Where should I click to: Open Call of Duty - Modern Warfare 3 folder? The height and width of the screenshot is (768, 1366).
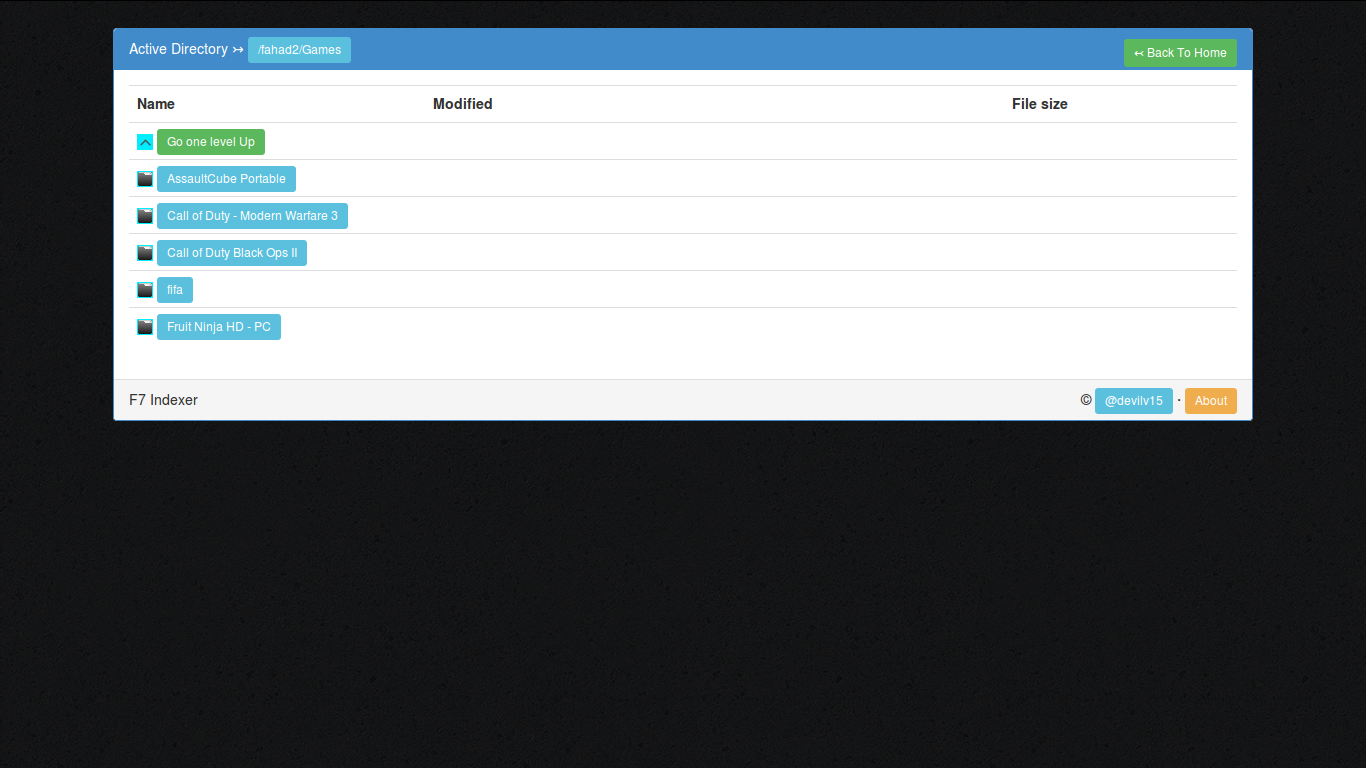click(252, 216)
